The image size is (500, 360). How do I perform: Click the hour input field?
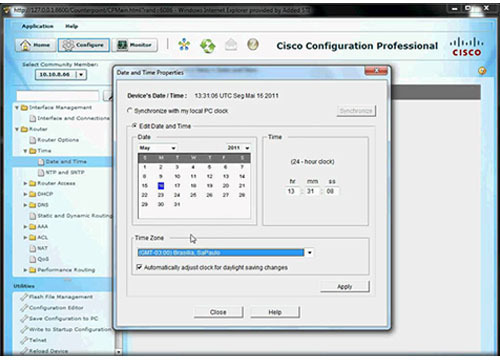coord(291,191)
